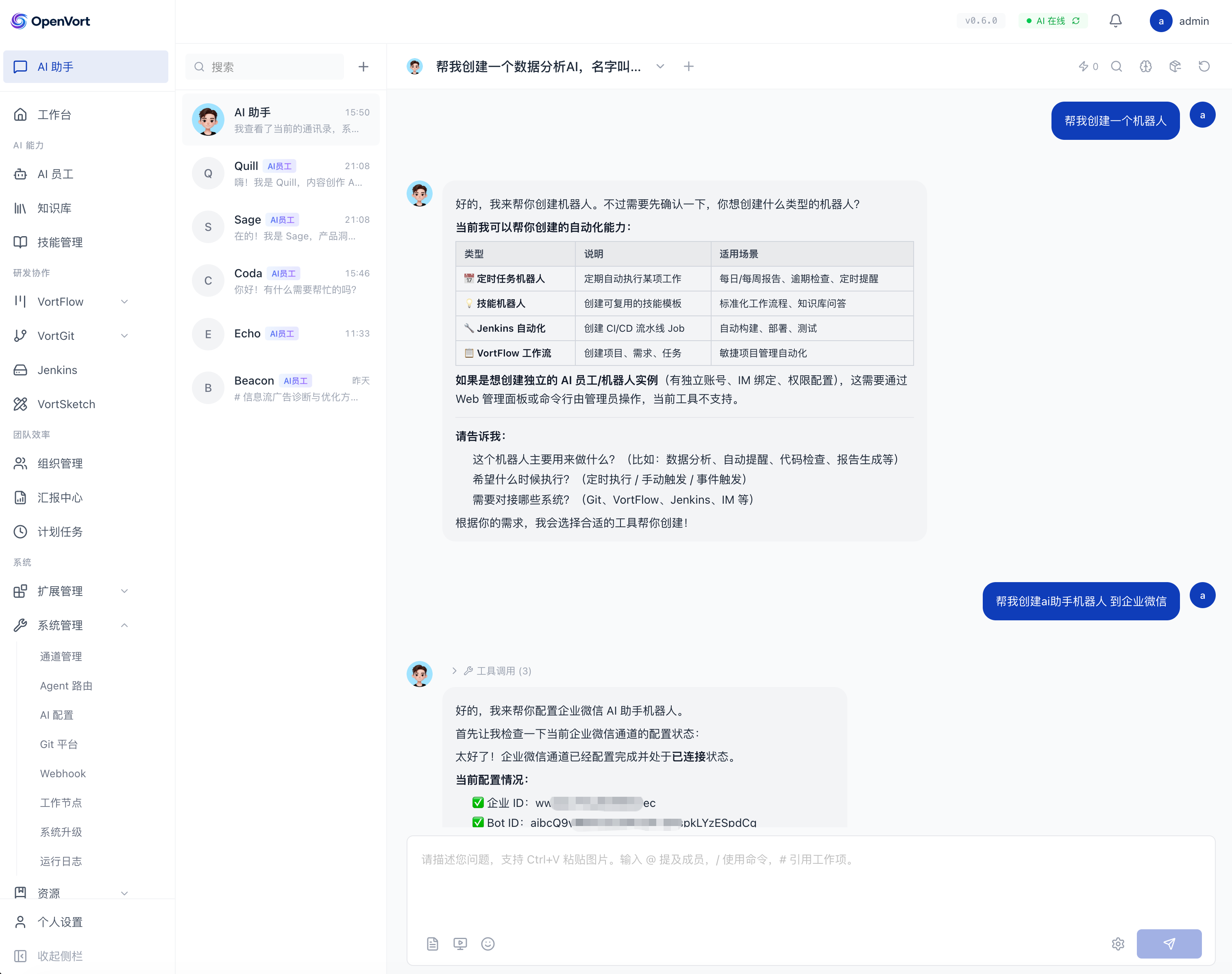
Task: Click the screen share icon in input bar
Action: (x=460, y=944)
